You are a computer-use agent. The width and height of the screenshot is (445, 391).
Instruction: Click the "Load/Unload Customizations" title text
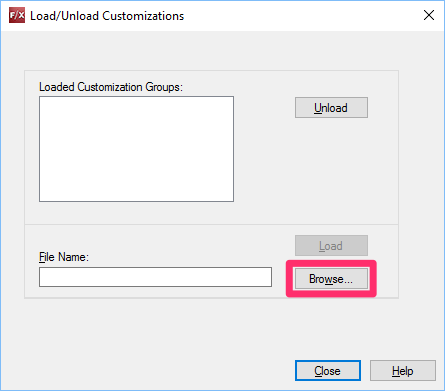click(x=107, y=16)
